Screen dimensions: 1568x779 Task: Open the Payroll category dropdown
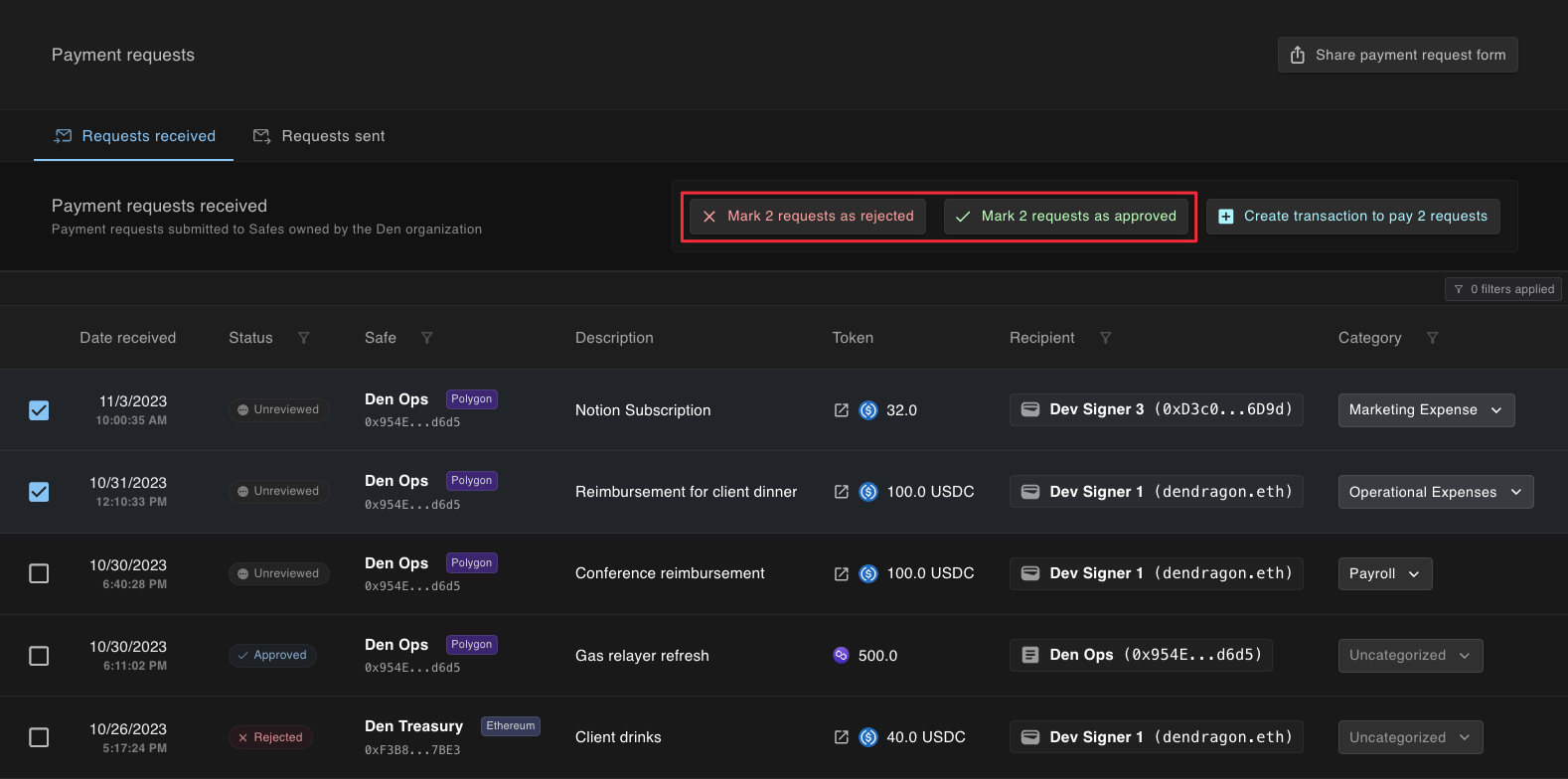1385,573
